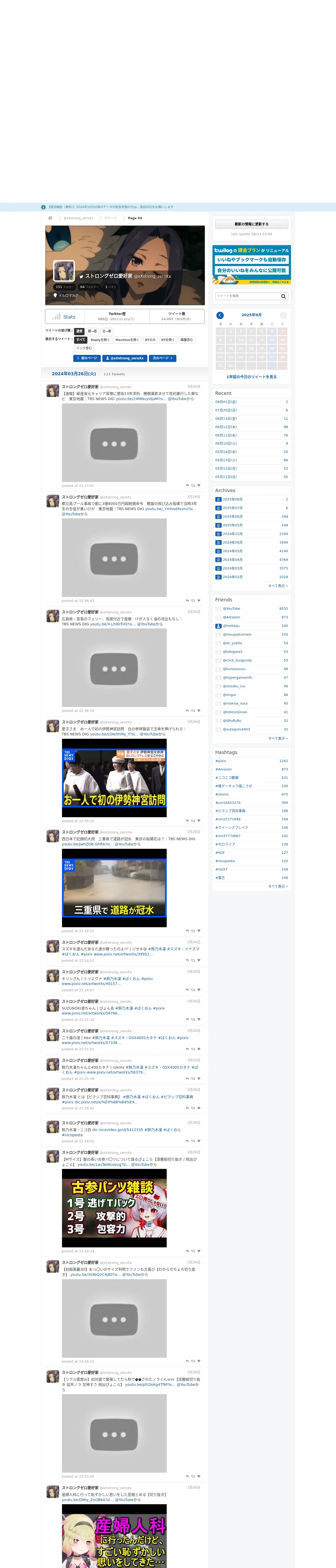
Task: Click avatar of the first tweet
Action: [x=53, y=391]
